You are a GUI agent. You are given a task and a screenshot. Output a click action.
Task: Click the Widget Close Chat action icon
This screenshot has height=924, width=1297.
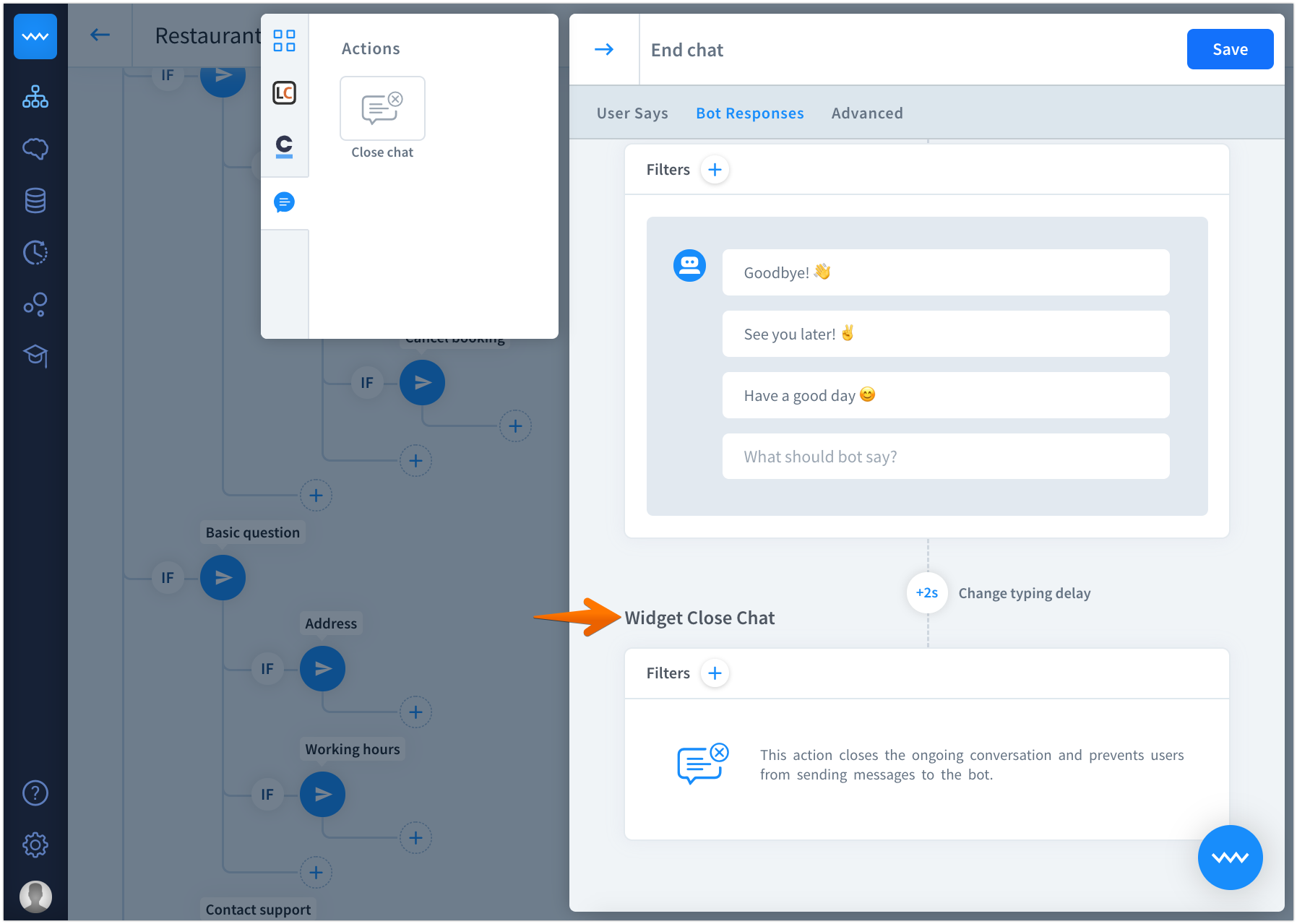tap(702, 764)
